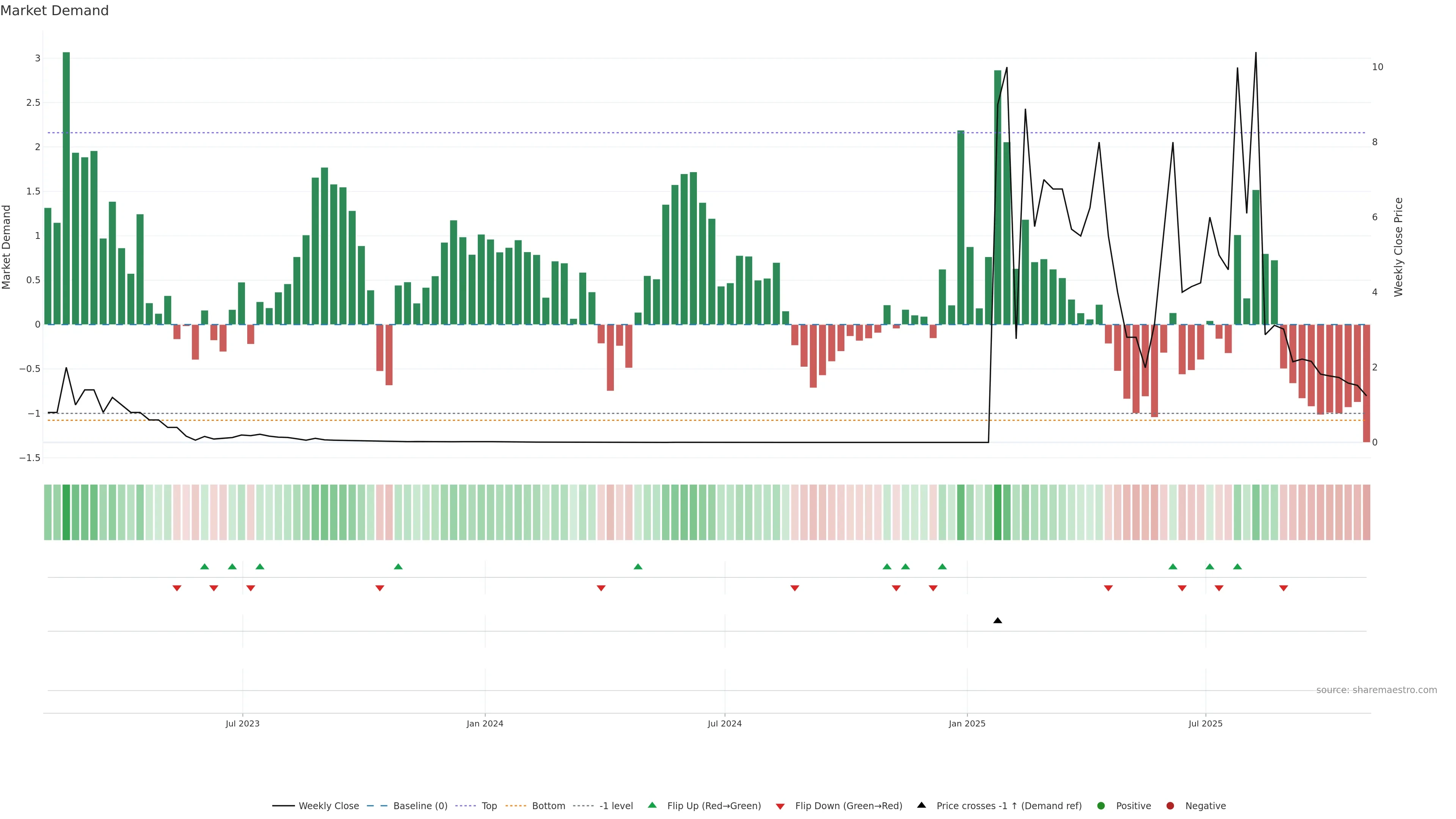Click the tallest green bar in early 2023
1456x819 pixels.
pyautogui.click(x=66, y=187)
